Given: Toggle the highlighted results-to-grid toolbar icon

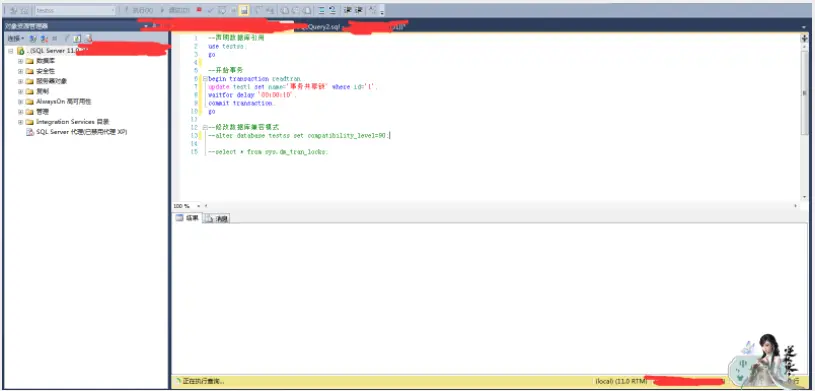Looking at the screenshot, I should [244, 10].
